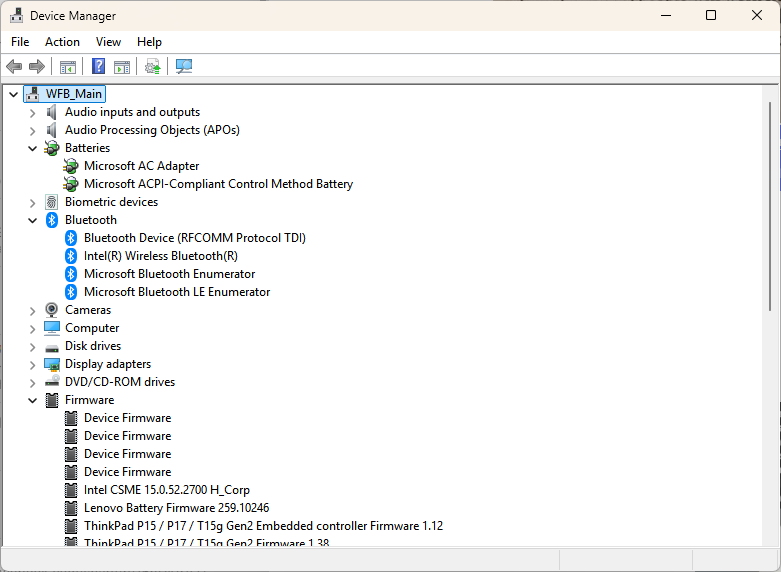This screenshot has height=572, width=781.
Task: Expand the Display adapters category
Action: coord(33,364)
